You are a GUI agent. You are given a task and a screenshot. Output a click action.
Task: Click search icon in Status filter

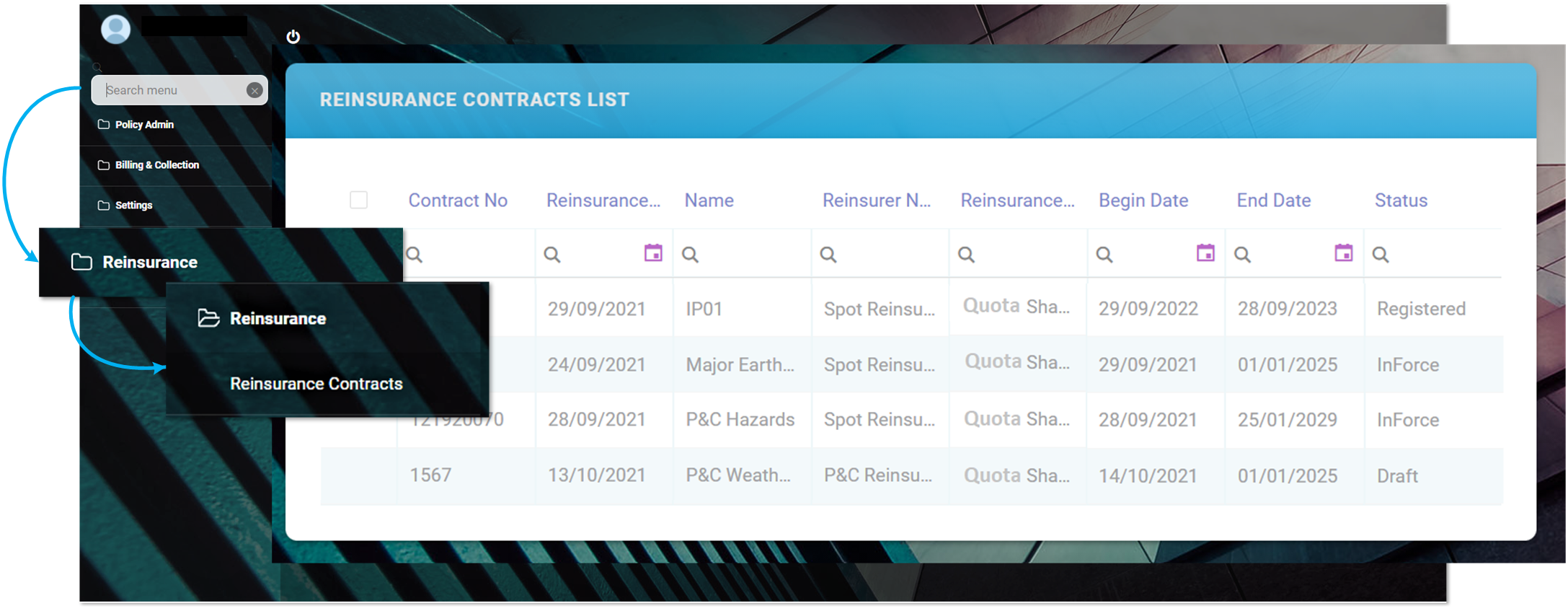coord(1380,255)
